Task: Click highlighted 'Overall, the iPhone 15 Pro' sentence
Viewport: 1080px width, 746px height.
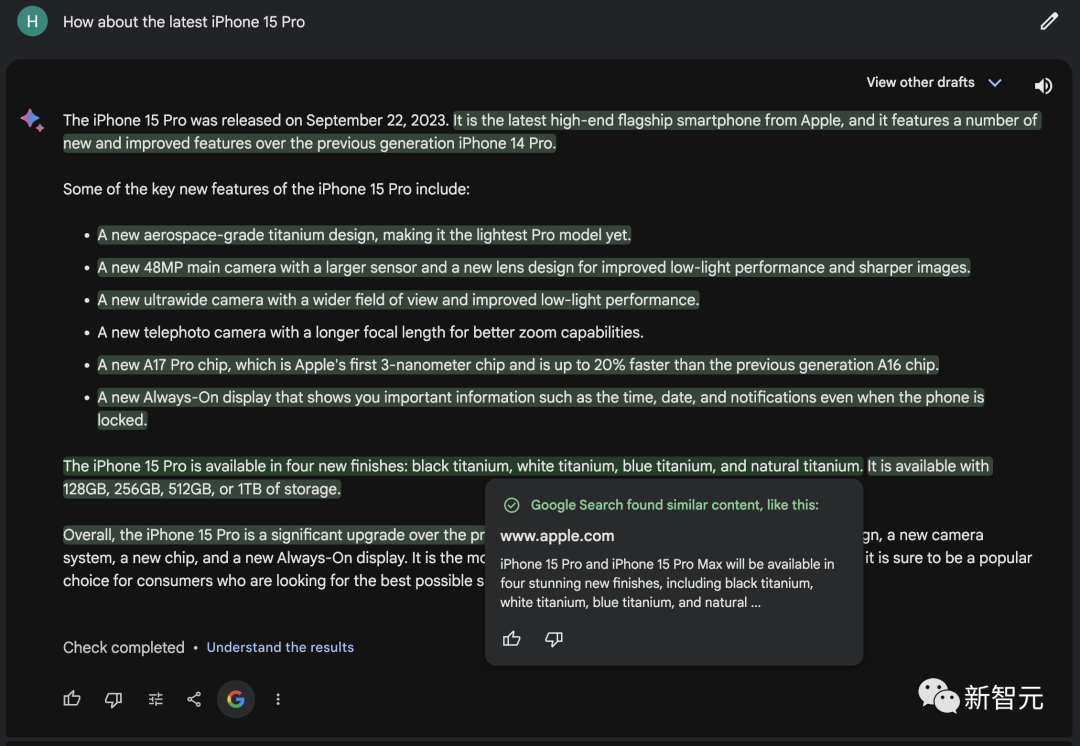Action: pyautogui.click(x=274, y=535)
